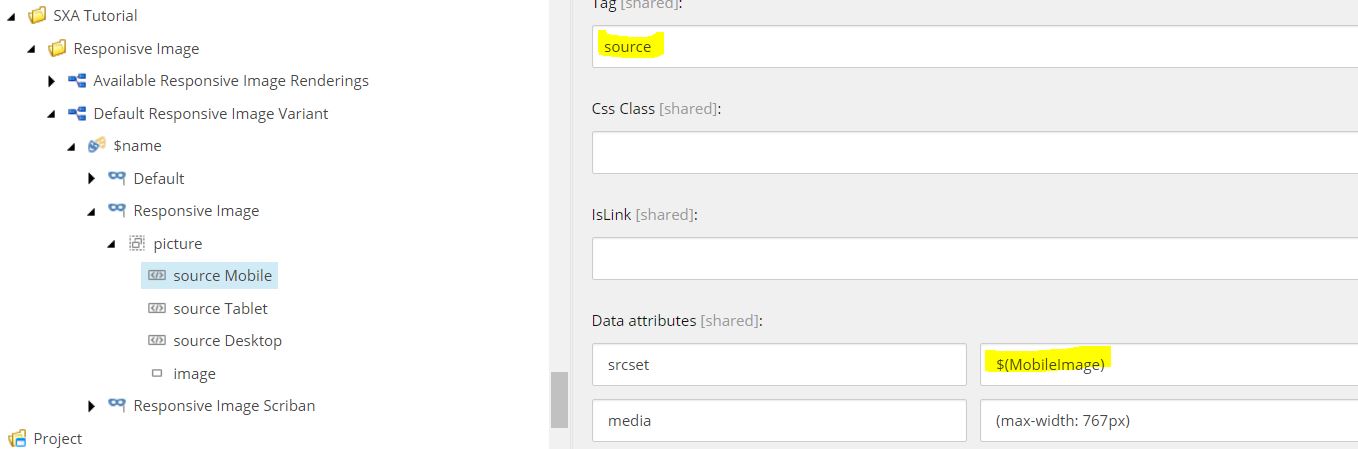Click the source Tablet code icon

[x=157, y=309]
